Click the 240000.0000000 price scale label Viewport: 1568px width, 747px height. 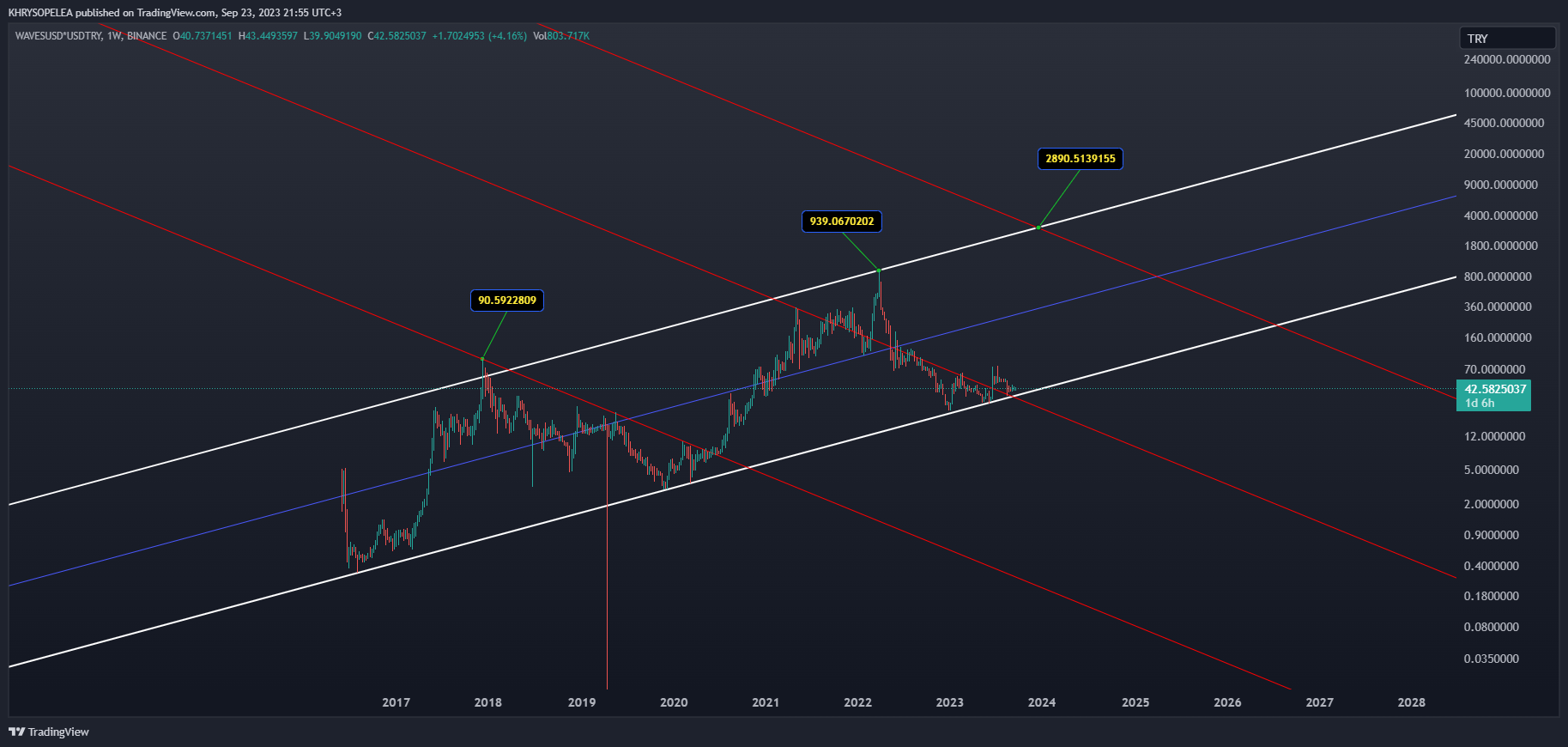1507,60
